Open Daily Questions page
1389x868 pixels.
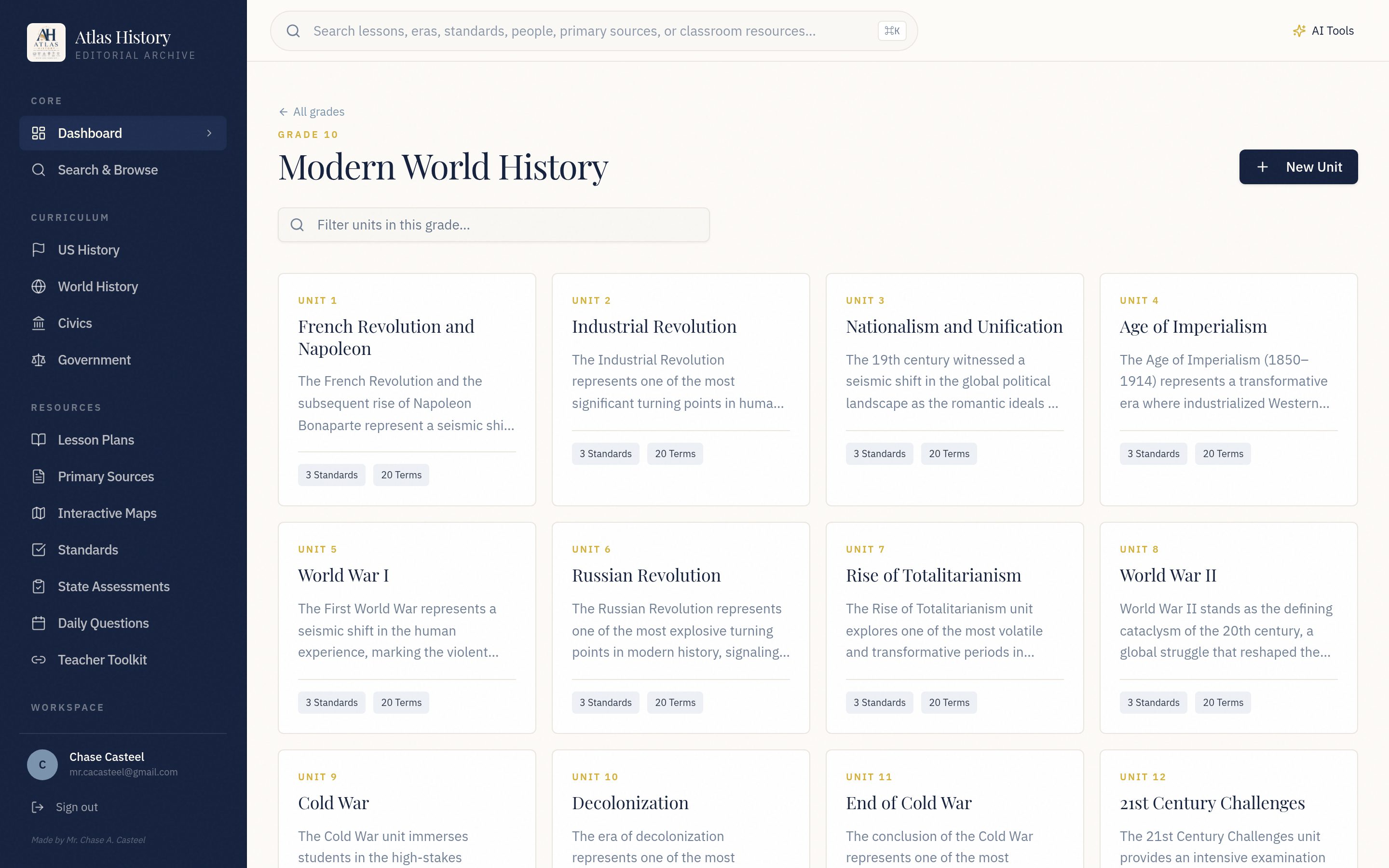tap(123, 623)
